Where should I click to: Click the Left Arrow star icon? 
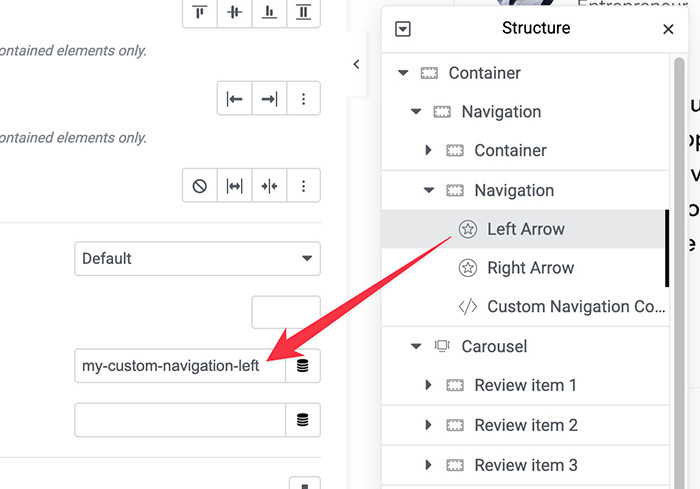pos(468,229)
